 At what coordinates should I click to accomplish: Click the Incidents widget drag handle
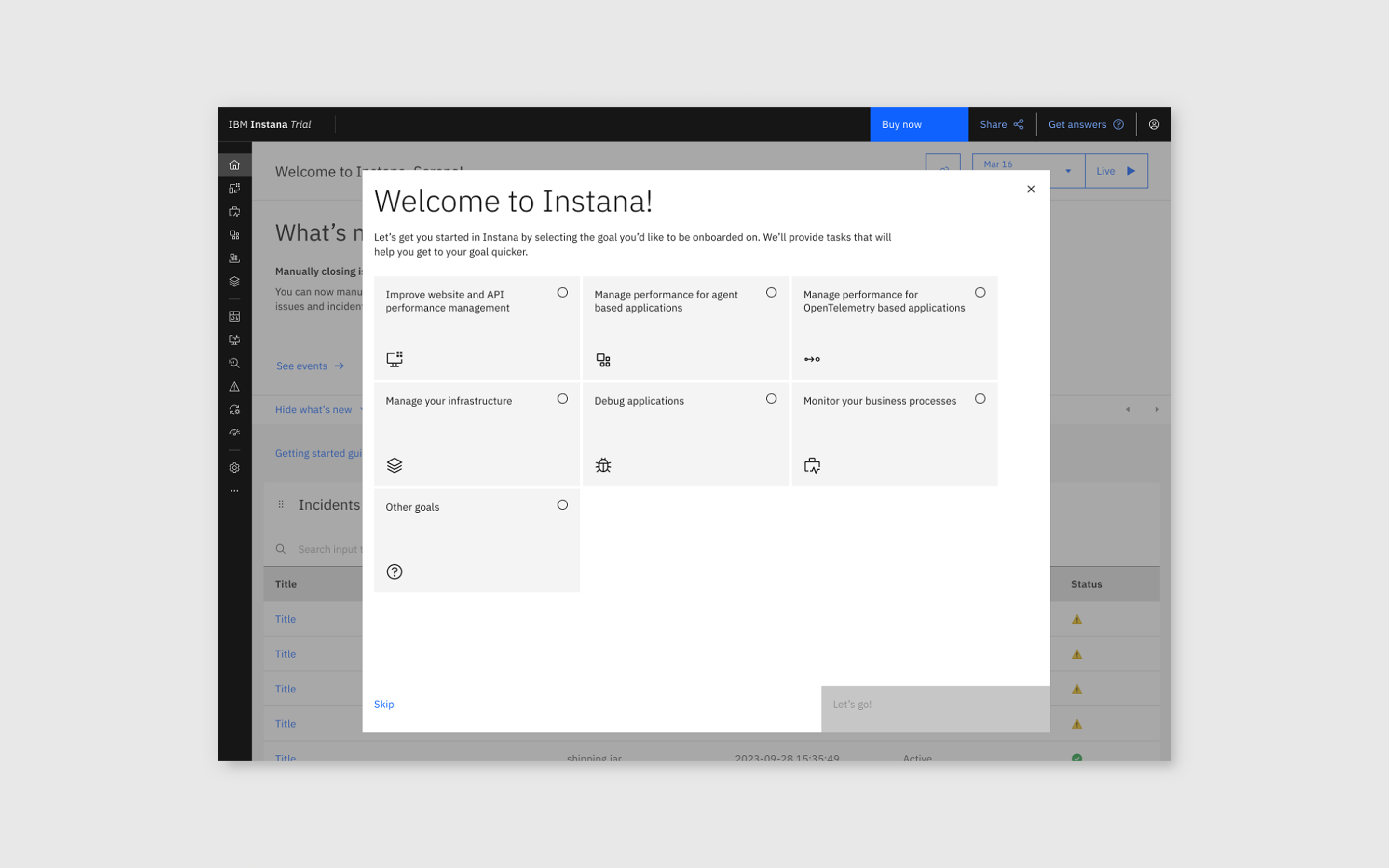(281, 504)
